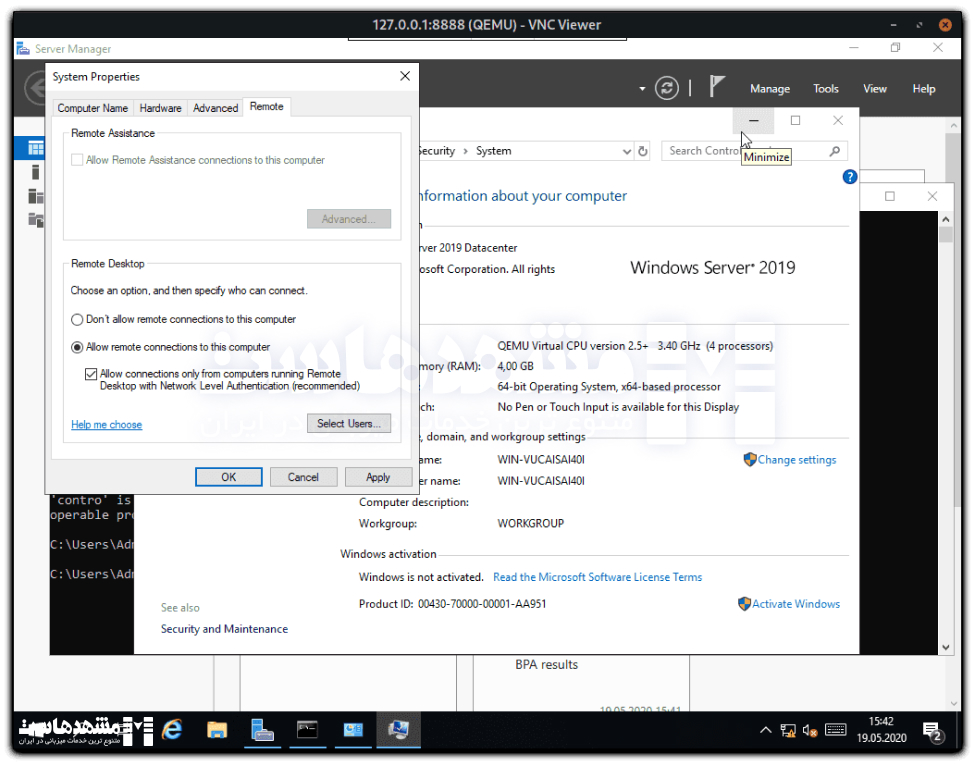Open the Tools menu in Server Manager

pyautogui.click(x=825, y=89)
